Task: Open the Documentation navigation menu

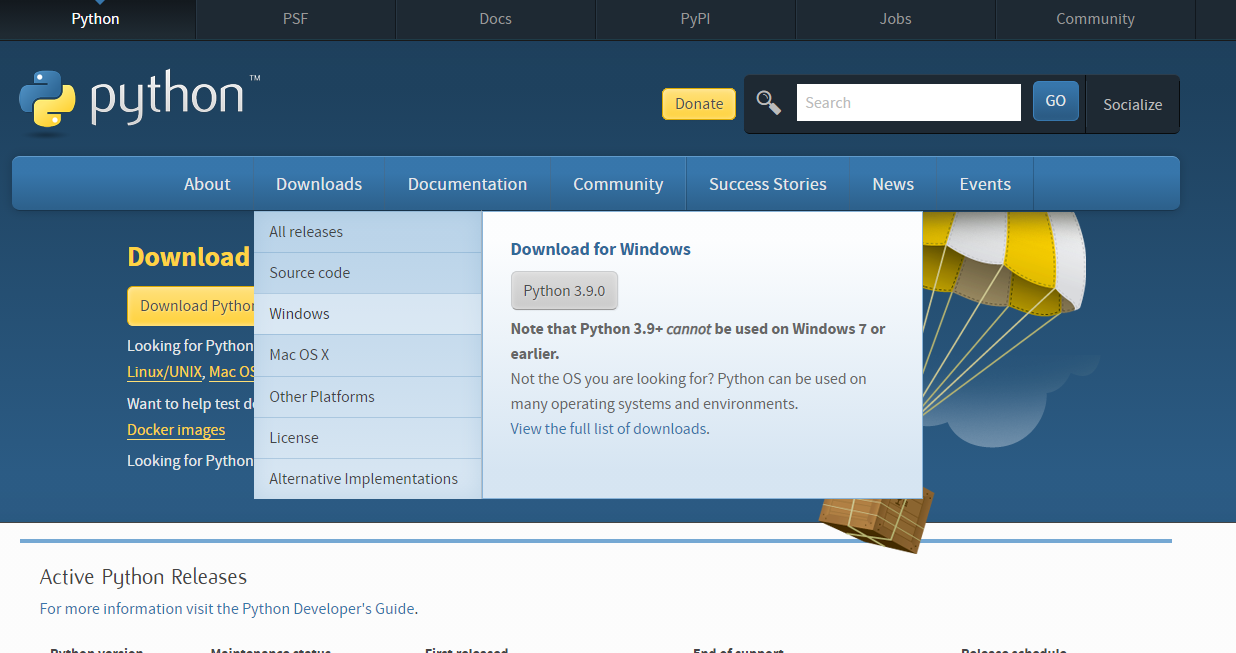Action: [468, 184]
